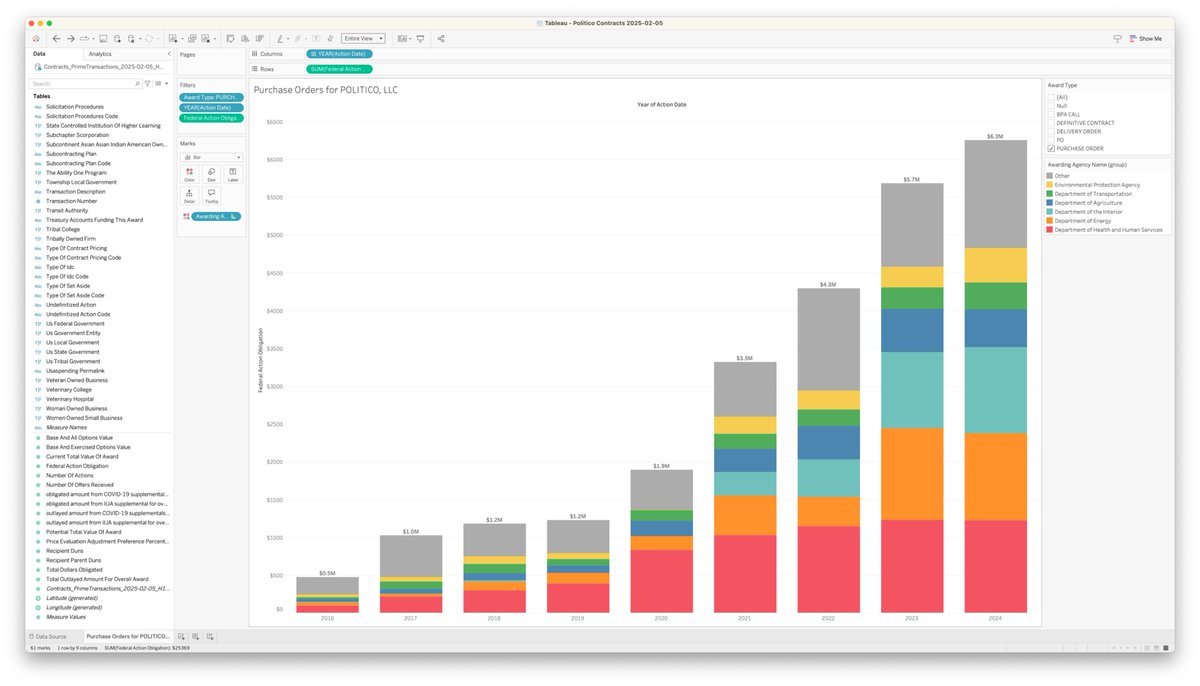
Task: Expand the Bar mark type dropdown
Action: tap(211, 157)
